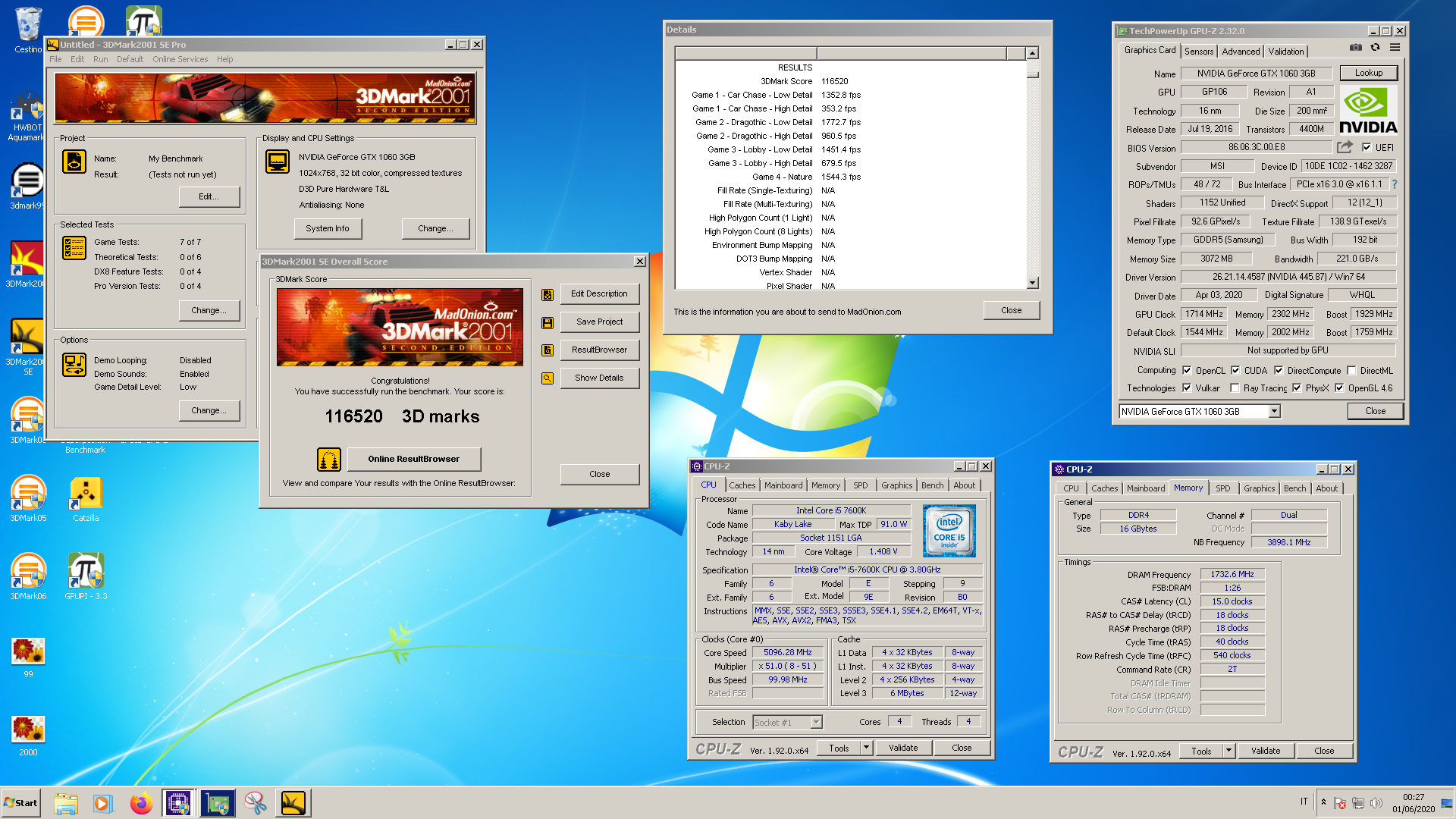The image size is (1456, 819).
Task: Open Firefox from the taskbar
Action: (141, 803)
